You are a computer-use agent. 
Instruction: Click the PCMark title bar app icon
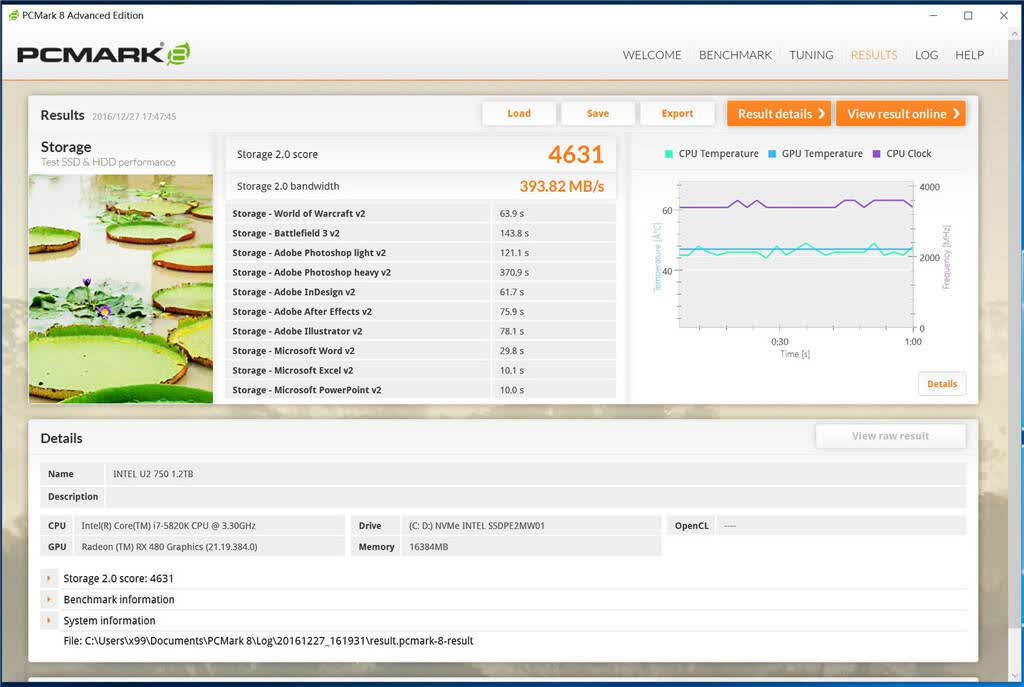click(x=13, y=15)
